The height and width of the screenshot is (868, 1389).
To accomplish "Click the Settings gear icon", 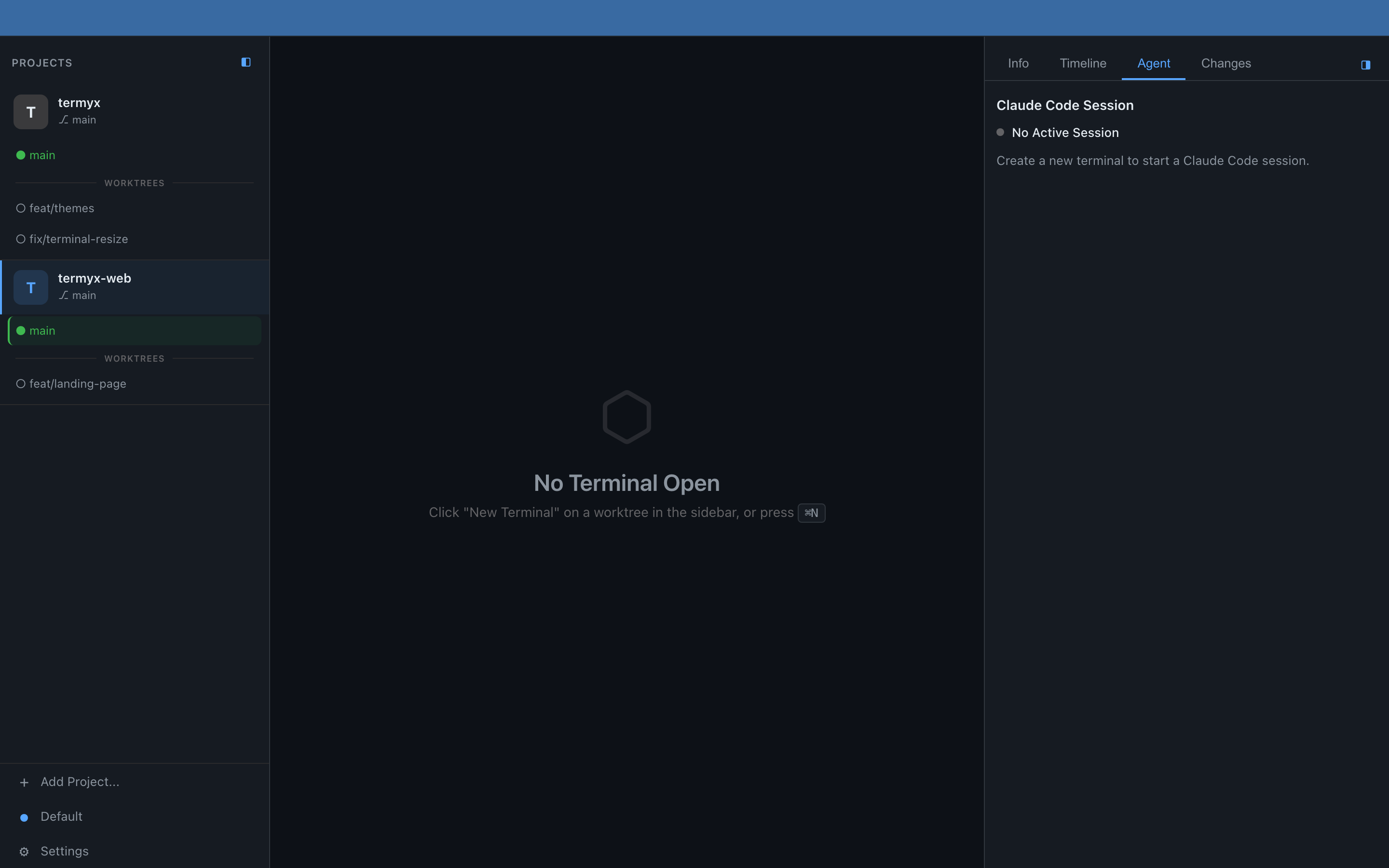I will pyautogui.click(x=24, y=852).
